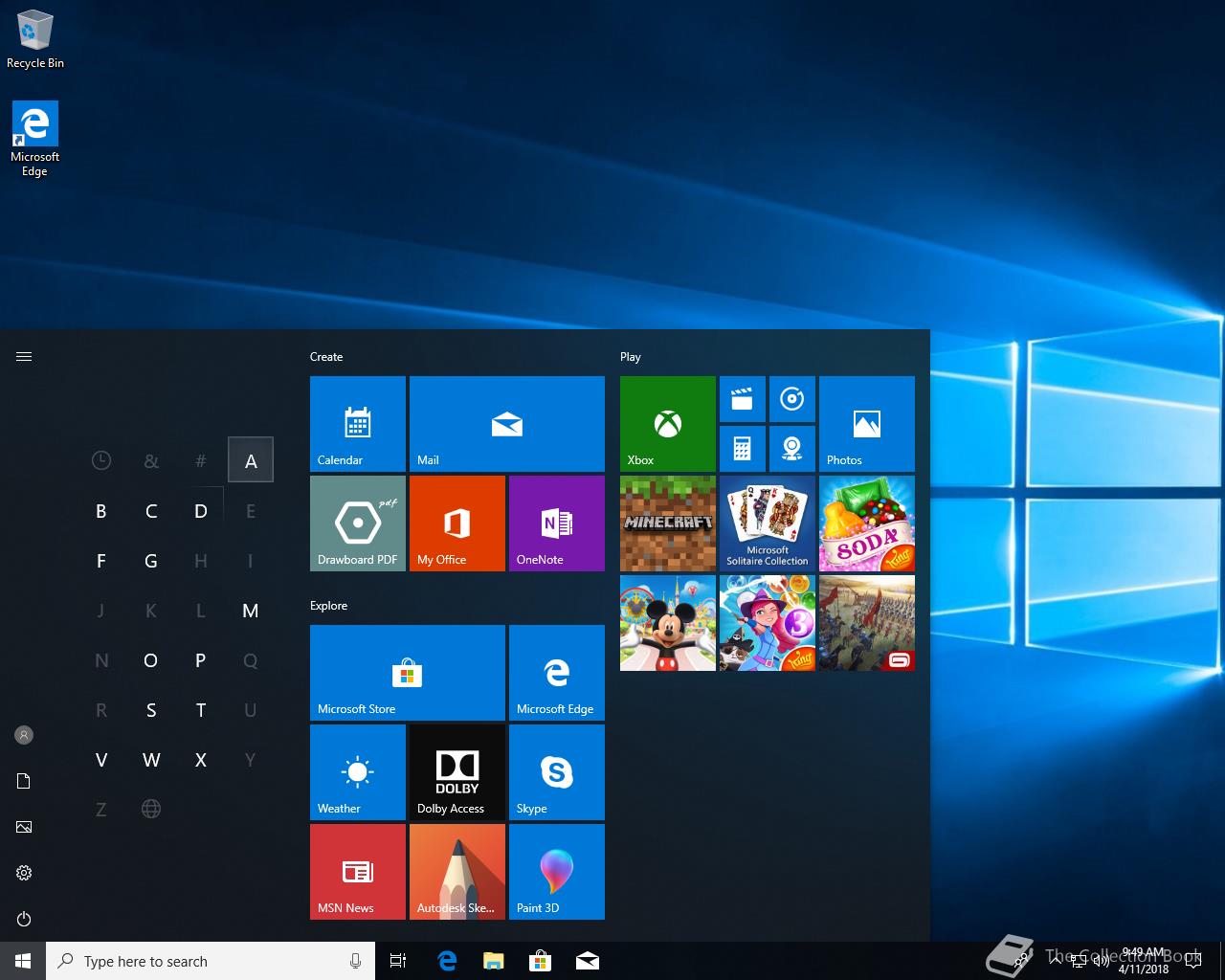The height and width of the screenshot is (980, 1225).
Task: Launch the Minecraft tile
Action: (x=668, y=523)
